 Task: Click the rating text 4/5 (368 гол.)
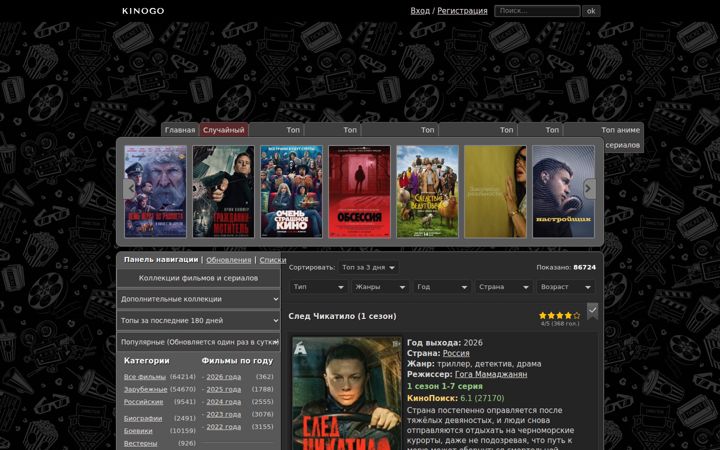tap(560, 324)
